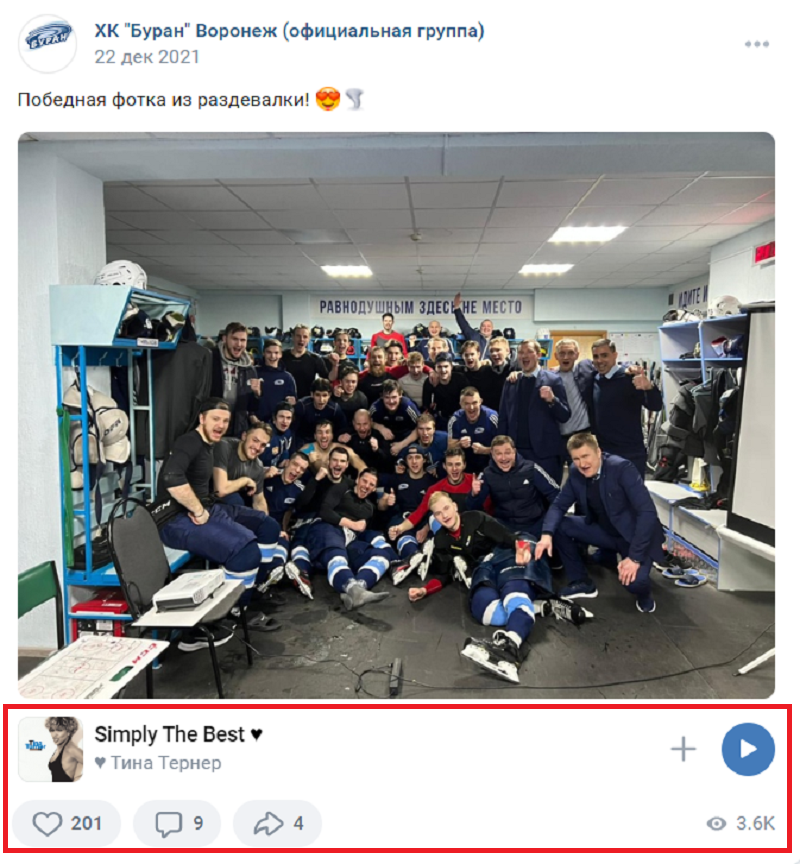Open the post date 22 дек 2021
Image resolution: width=800 pixels, height=864 pixels.
click(x=147, y=57)
